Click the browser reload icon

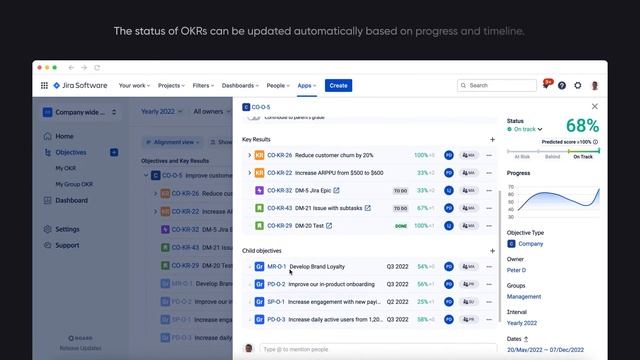pos(97,67)
